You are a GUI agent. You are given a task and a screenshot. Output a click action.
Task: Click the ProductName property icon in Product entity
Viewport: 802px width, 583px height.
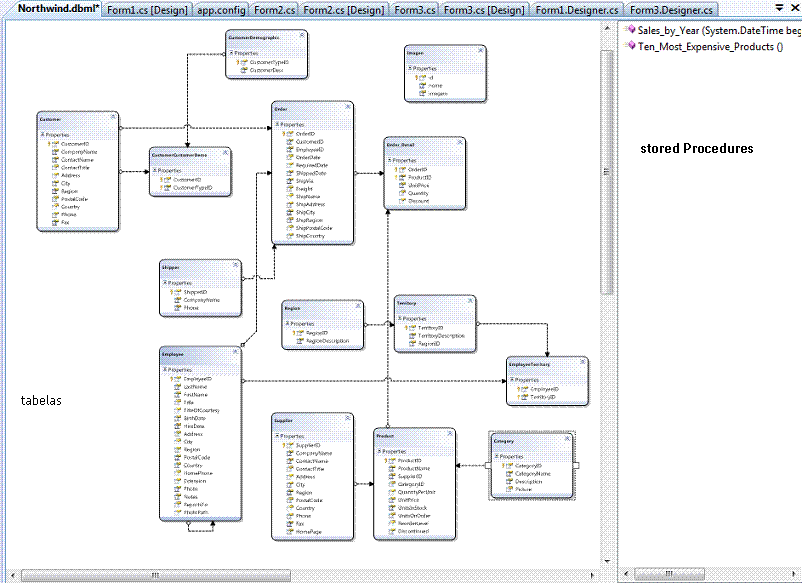click(x=392, y=468)
